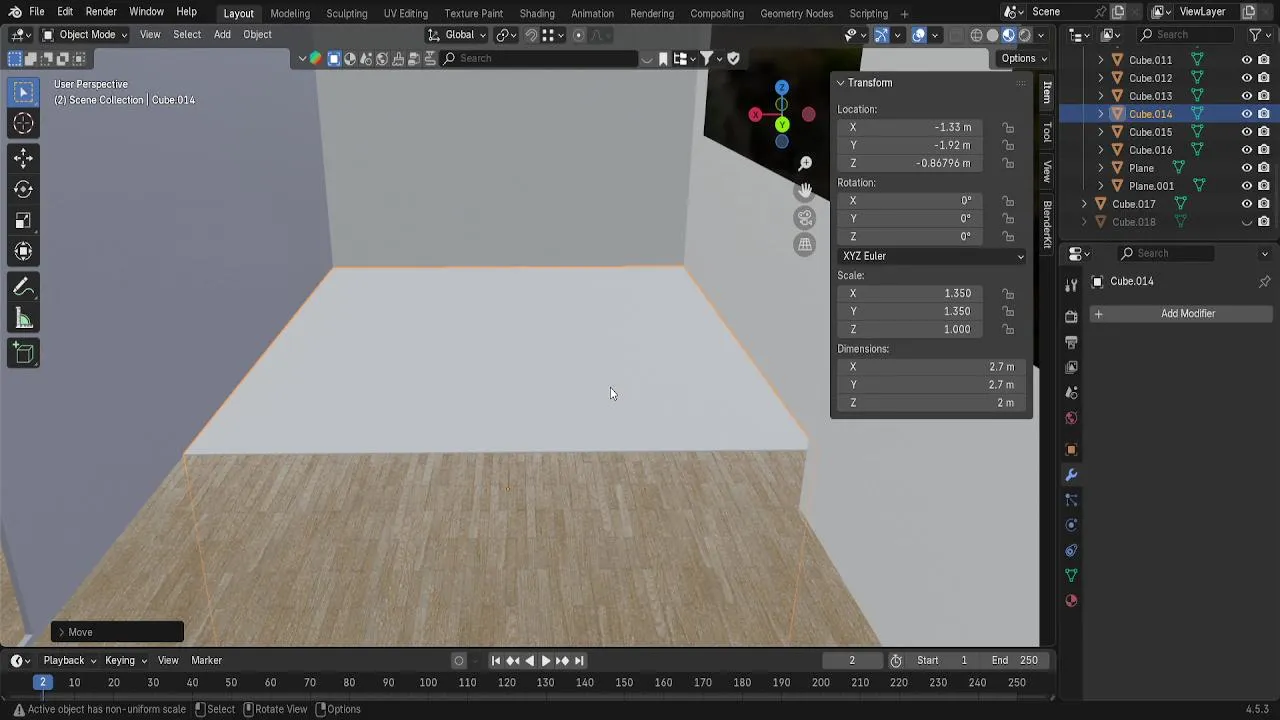
Task: Select the Measure tool
Action: [23, 320]
